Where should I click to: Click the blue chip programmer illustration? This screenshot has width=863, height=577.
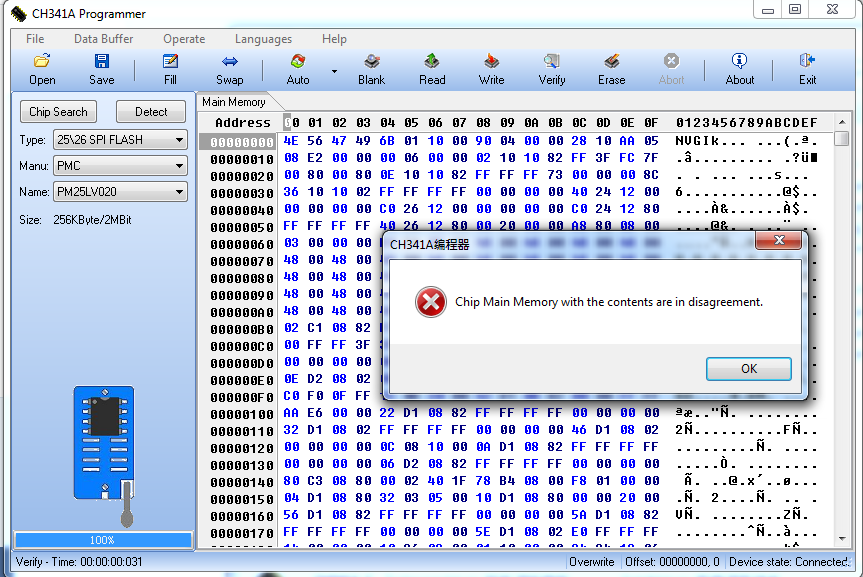(x=105, y=442)
